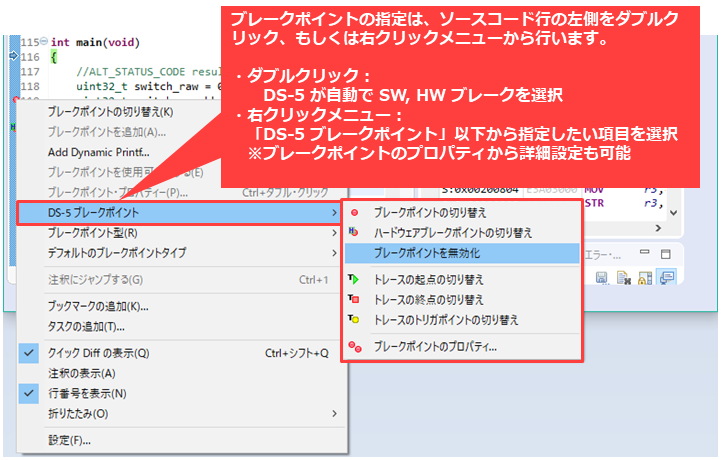721x460 pixels.
Task: Click the save console output icon
Action: click(x=601, y=277)
